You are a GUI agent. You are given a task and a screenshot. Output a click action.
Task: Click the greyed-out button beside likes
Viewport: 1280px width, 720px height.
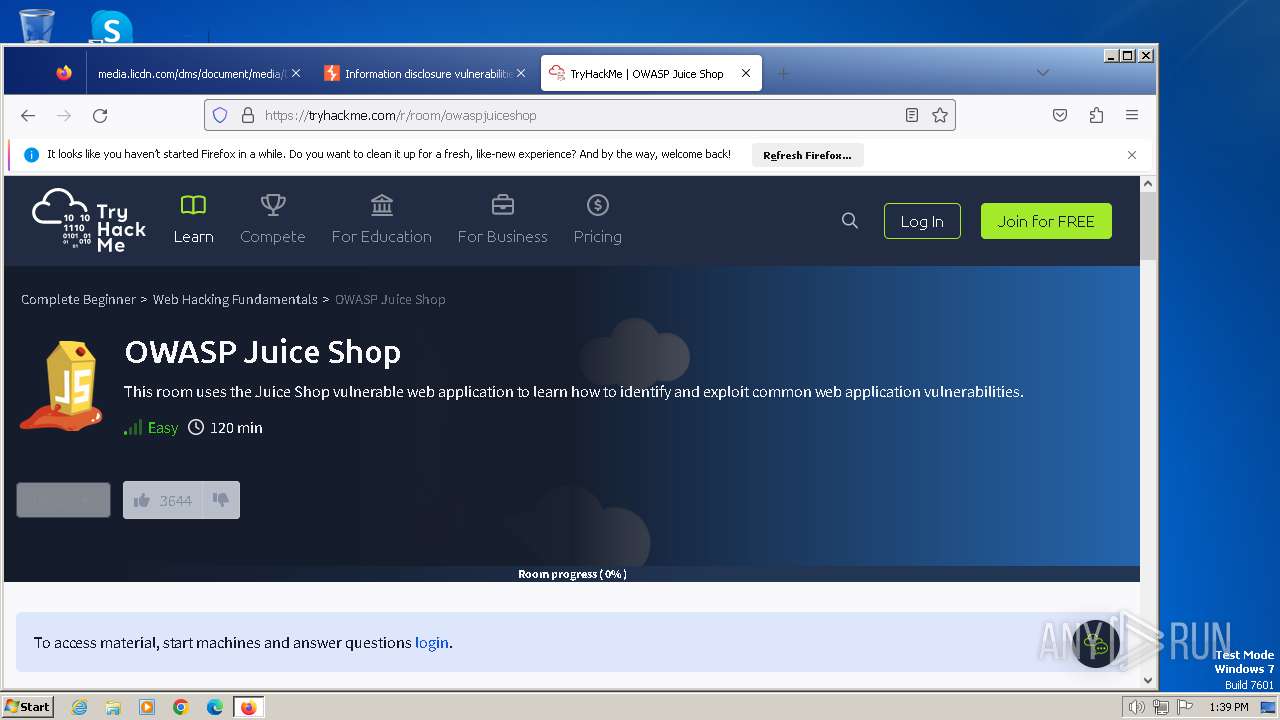pos(63,500)
